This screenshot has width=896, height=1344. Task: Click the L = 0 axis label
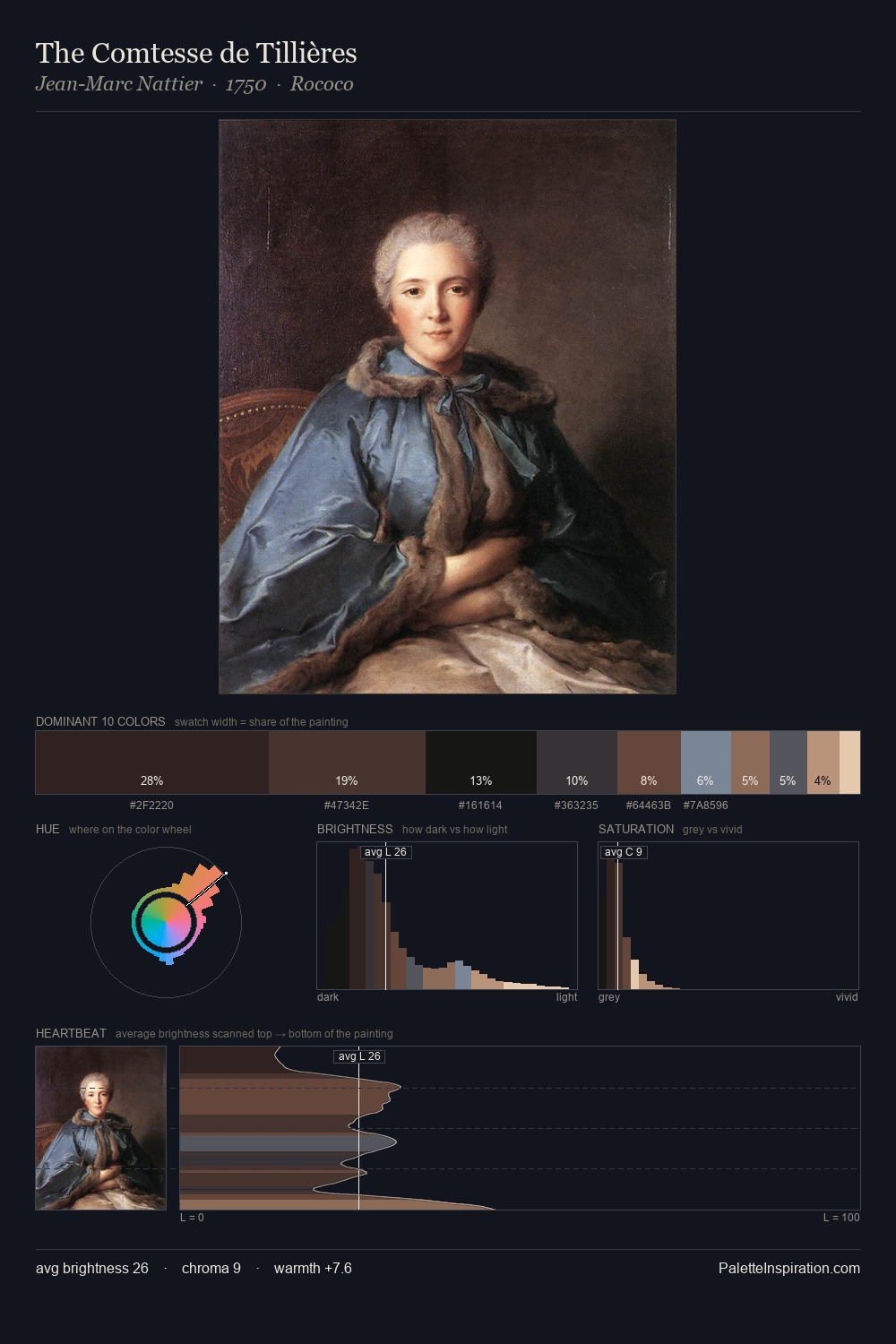tap(192, 1218)
